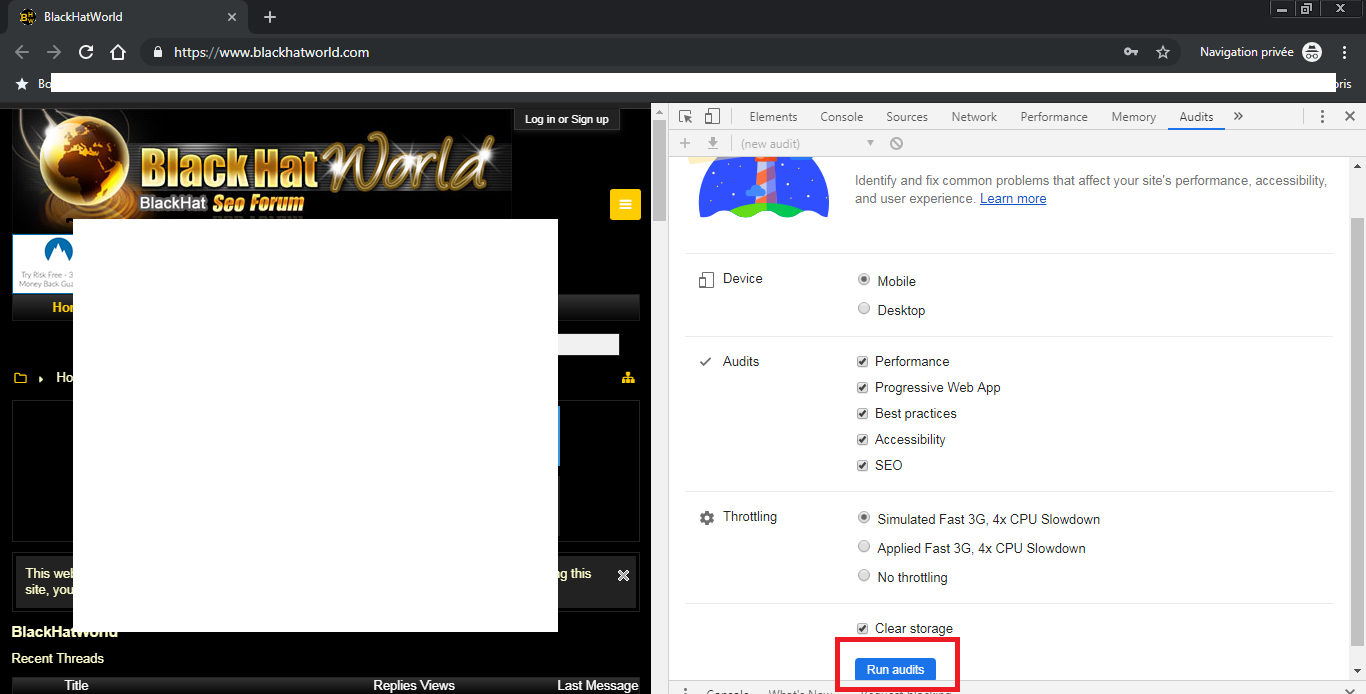The width and height of the screenshot is (1366, 694).
Task: Restore down the browser window
Action: [1306, 8]
